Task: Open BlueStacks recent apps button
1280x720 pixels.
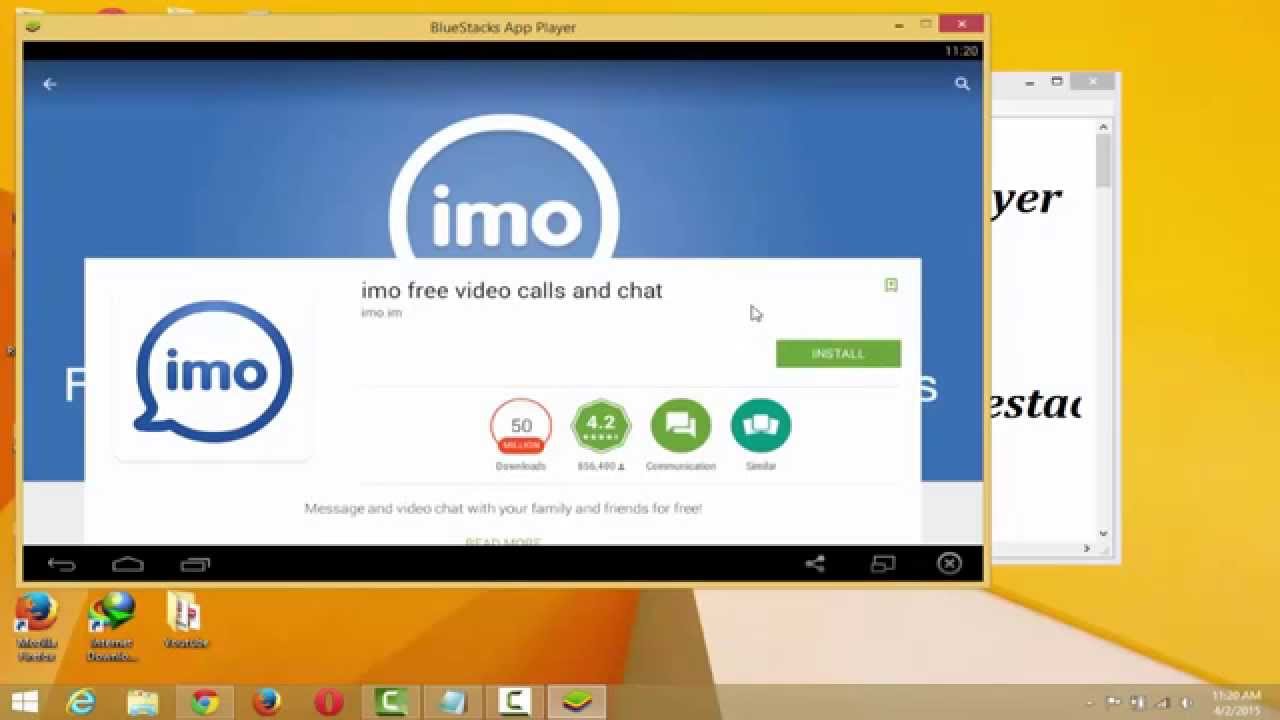Action: tap(195, 565)
